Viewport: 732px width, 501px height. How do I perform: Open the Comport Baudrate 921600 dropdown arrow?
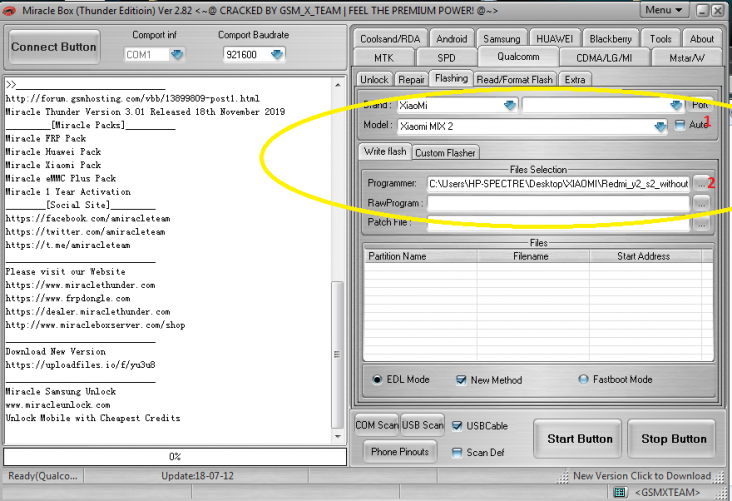[277, 55]
